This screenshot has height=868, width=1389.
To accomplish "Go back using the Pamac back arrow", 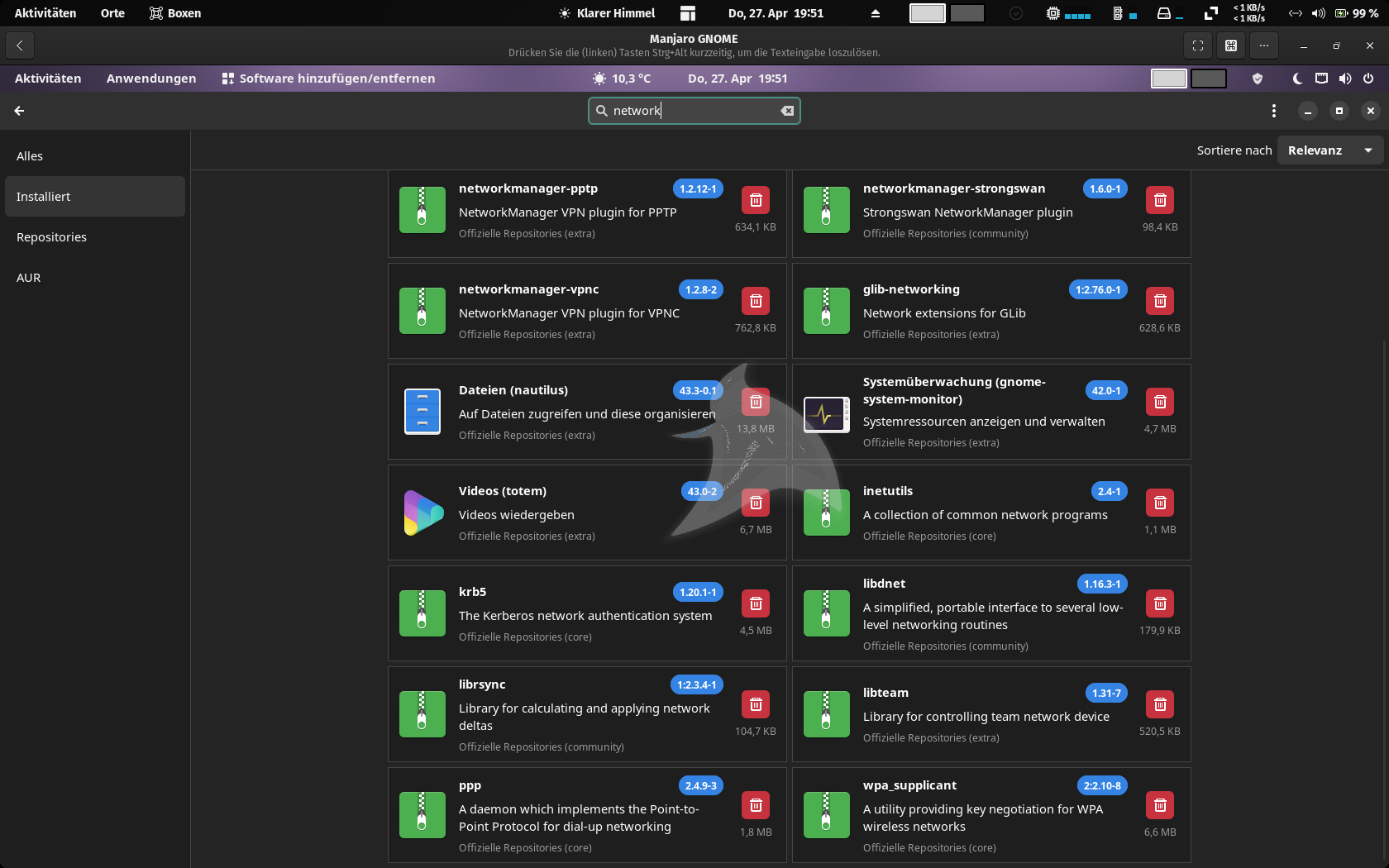I will [x=20, y=111].
